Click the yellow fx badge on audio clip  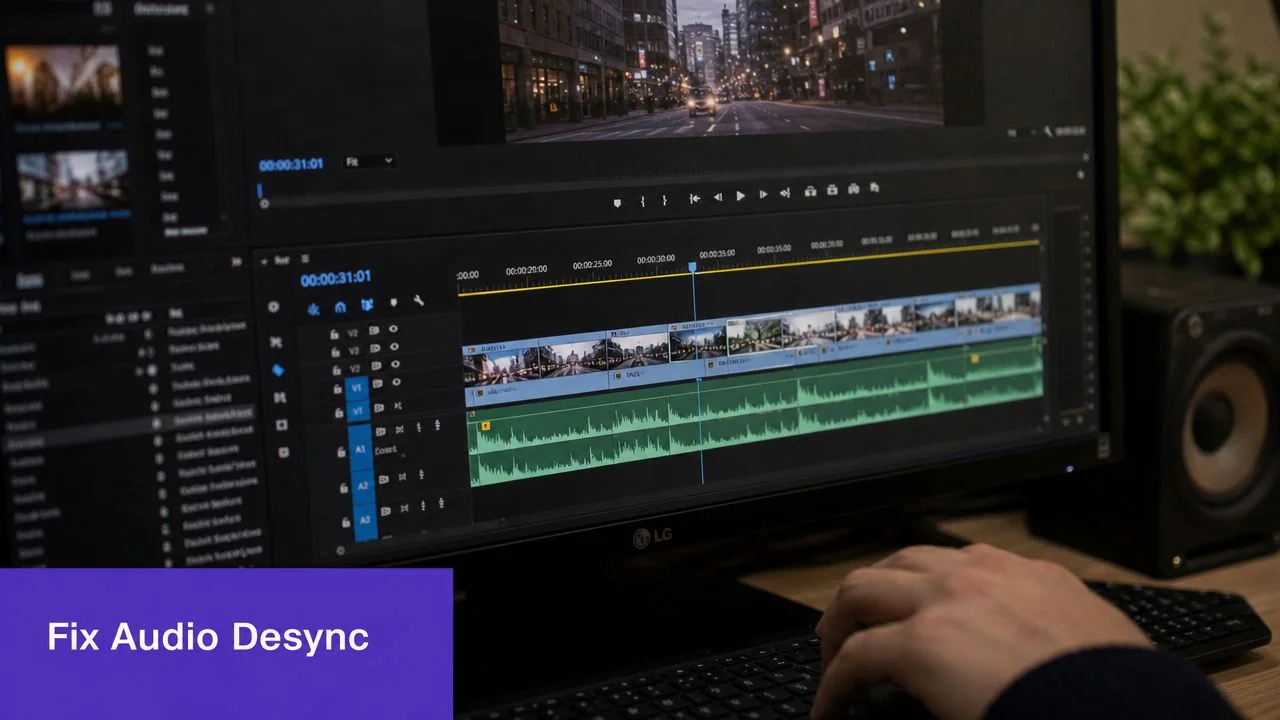pos(486,426)
